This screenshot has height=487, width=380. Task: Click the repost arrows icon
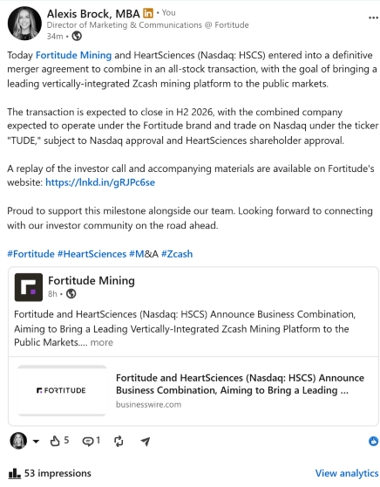119,441
